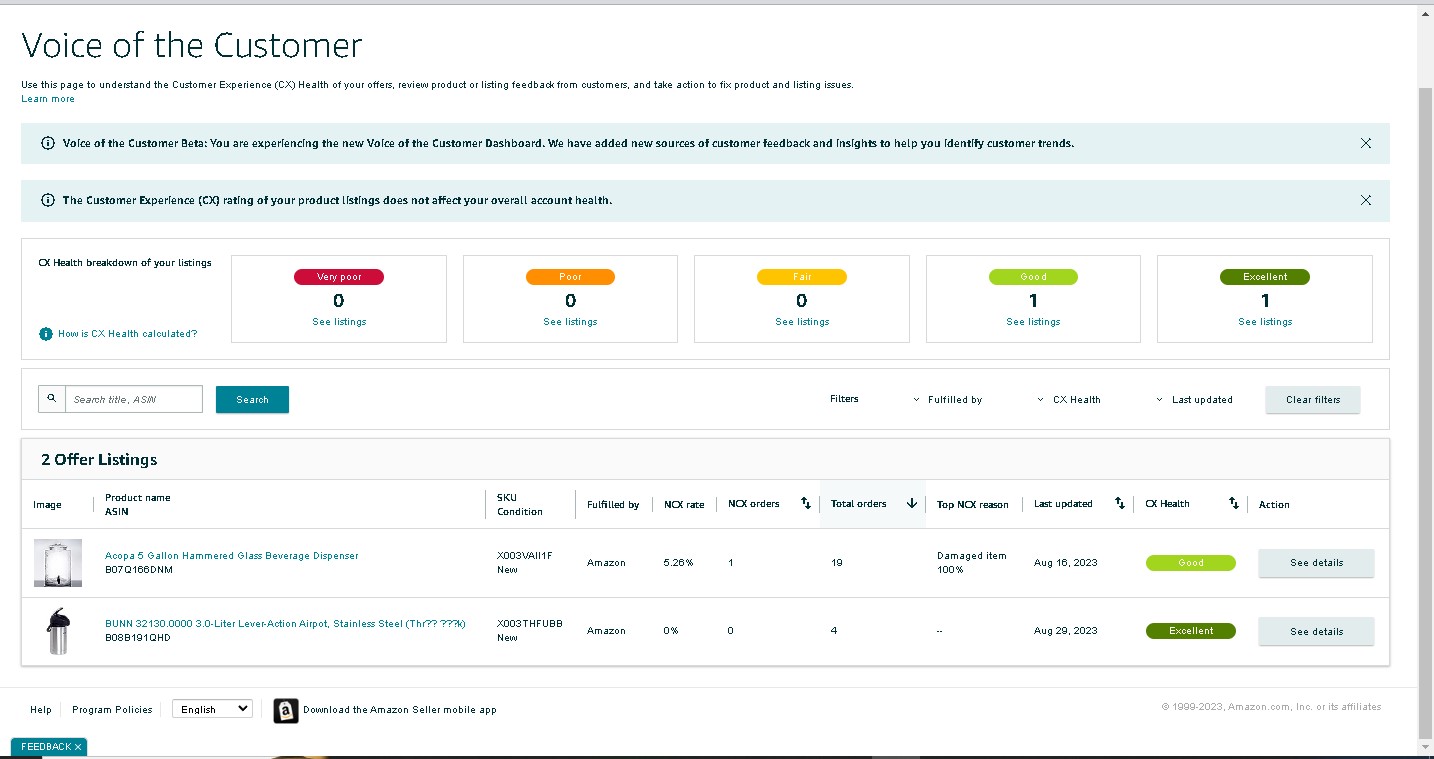Click the magnifier icon in the search box
This screenshot has width=1434, height=759.
tap(52, 398)
